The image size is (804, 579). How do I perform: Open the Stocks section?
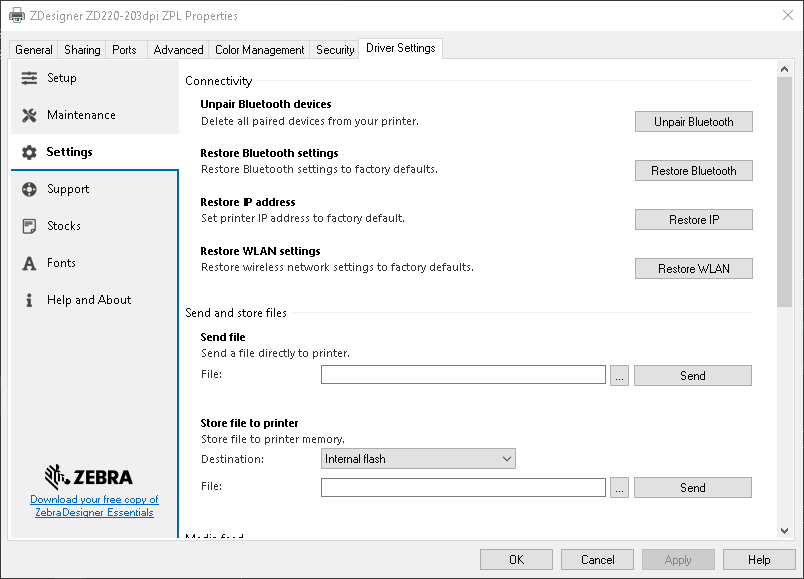tap(66, 225)
